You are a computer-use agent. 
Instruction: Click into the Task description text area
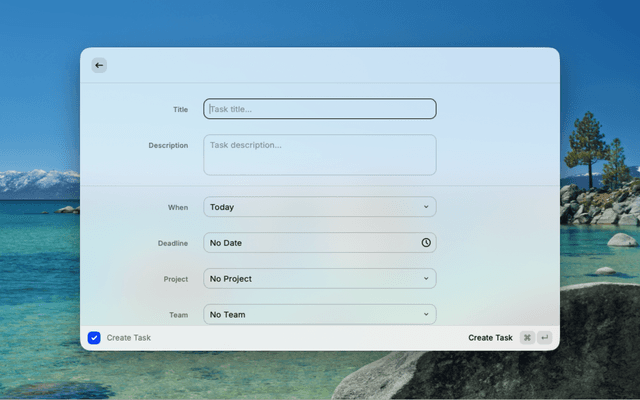320,155
